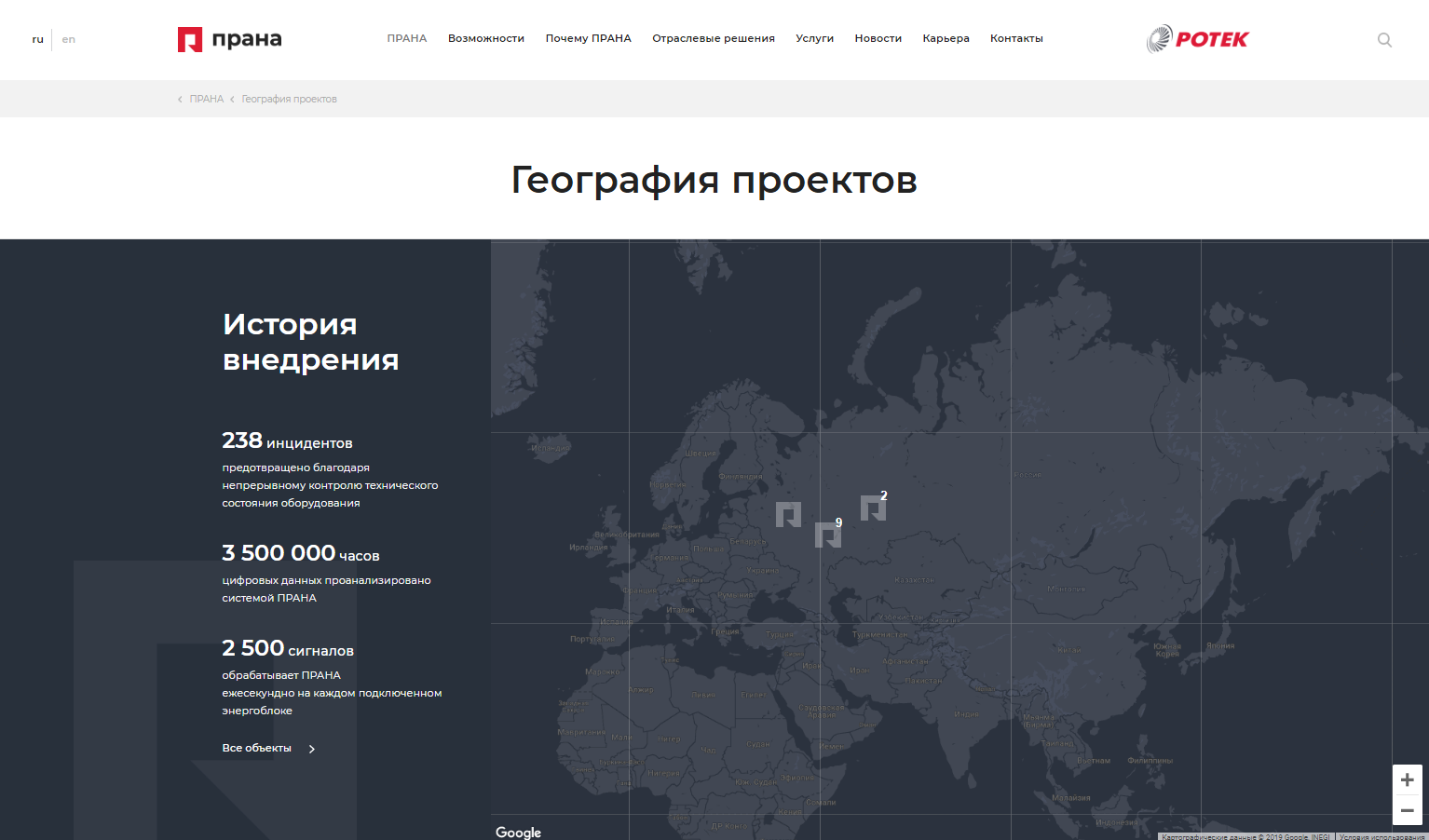The image size is (1429, 840).
Task: Select the map marker labeled 2
Action: click(x=874, y=508)
